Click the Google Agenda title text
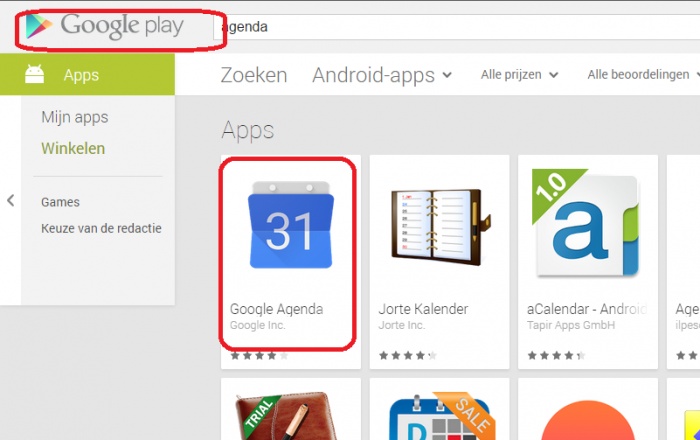The width and height of the screenshot is (700, 440). pyautogui.click(x=276, y=309)
